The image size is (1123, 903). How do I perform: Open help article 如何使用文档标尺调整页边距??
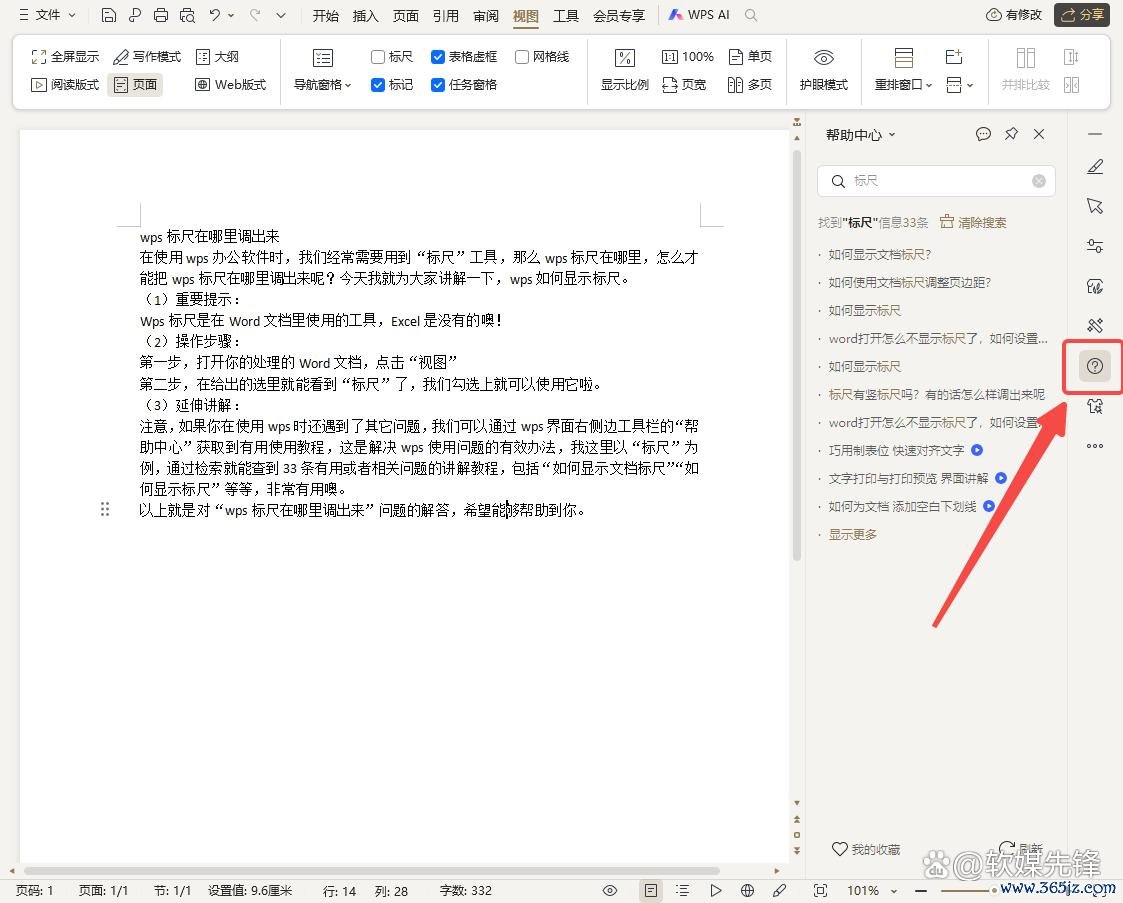point(910,282)
